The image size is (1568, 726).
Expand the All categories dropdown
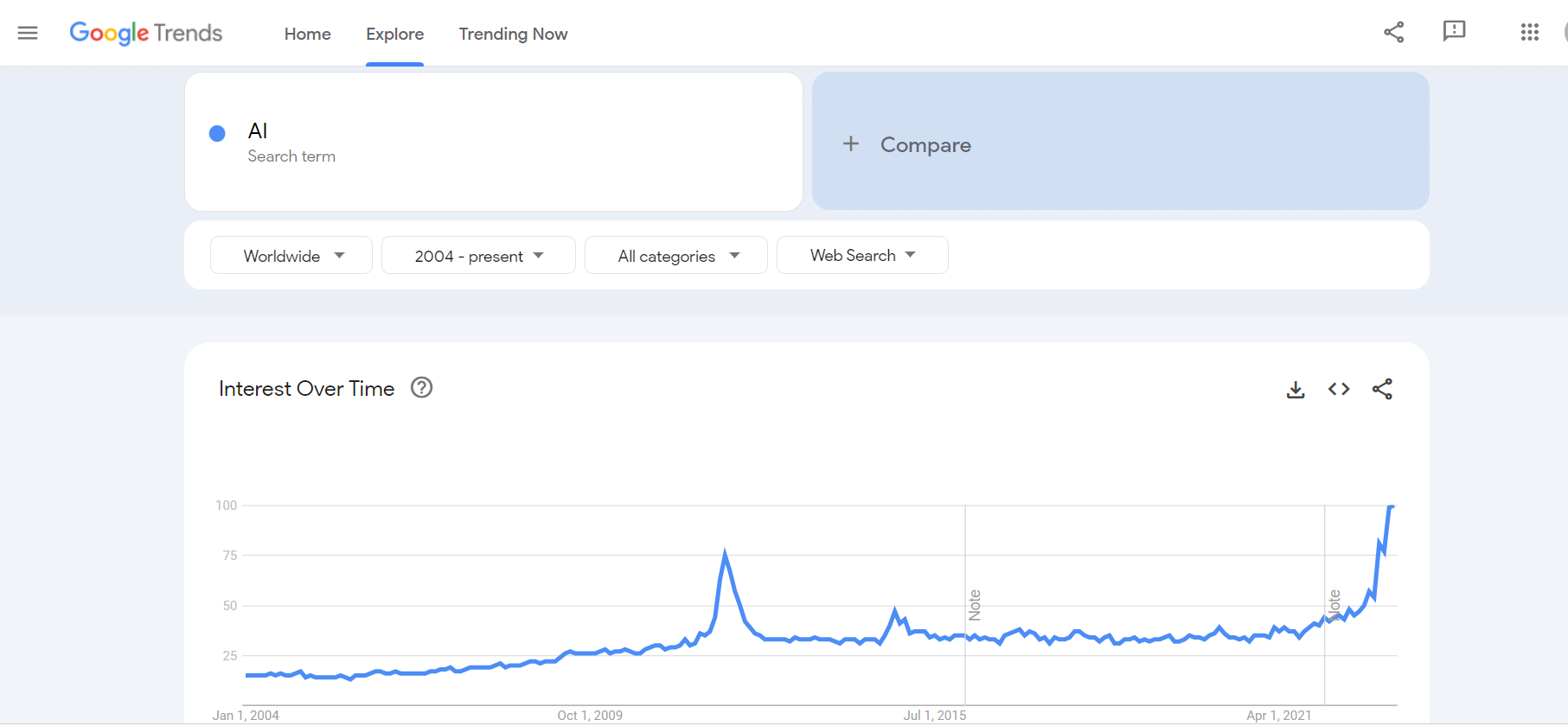click(x=676, y=256)
